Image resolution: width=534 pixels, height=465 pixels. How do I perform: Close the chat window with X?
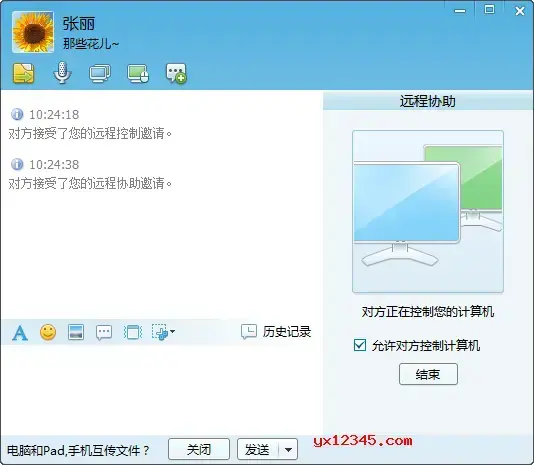[x=520, y=11]
